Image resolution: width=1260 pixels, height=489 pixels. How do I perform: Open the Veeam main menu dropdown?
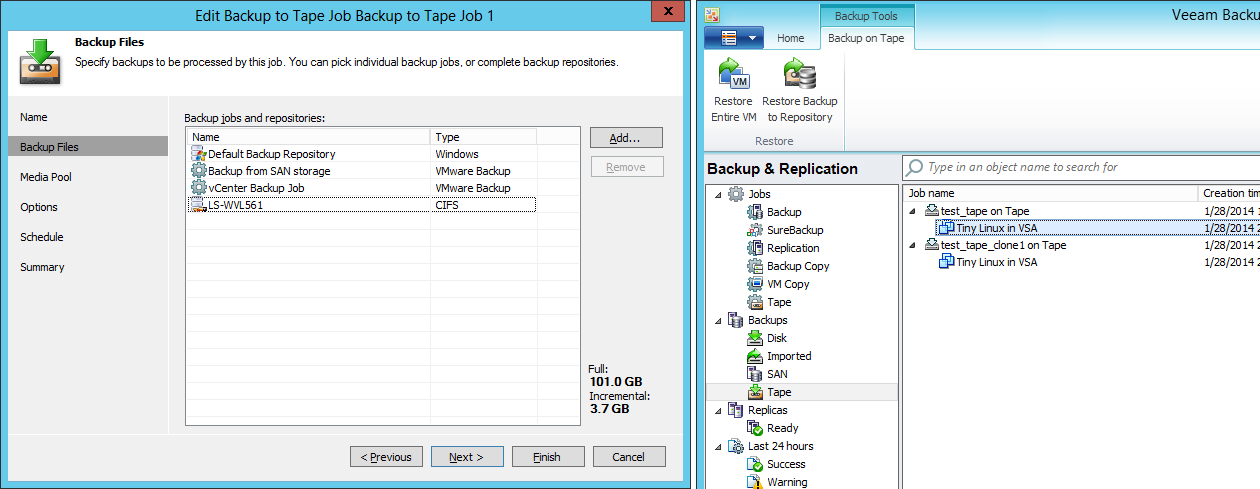coord(734,38)
